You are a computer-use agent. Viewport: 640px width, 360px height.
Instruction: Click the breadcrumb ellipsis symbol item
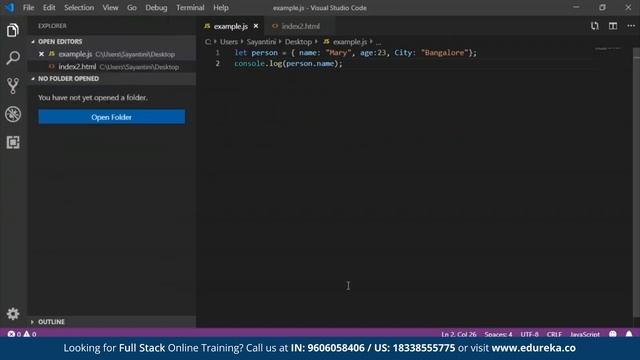(379, 42)
